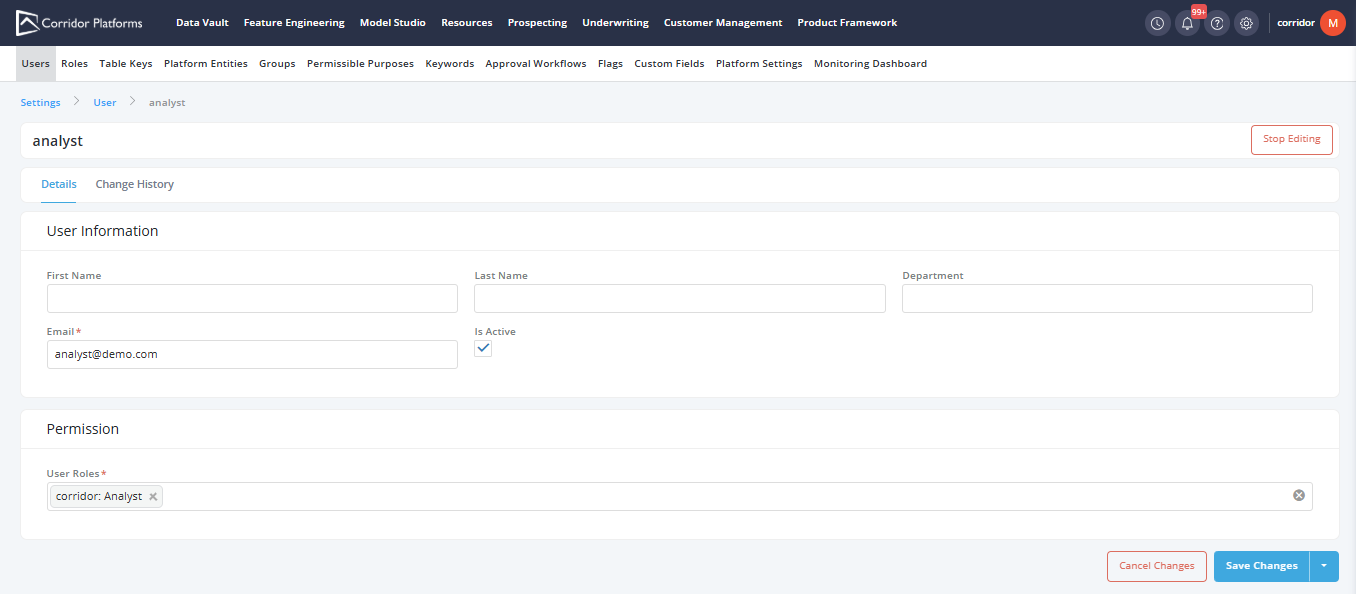The width and height of the screenshot is (1356, 594).
Task: Open the recent history clock icon
Action: coord(1157,23)
